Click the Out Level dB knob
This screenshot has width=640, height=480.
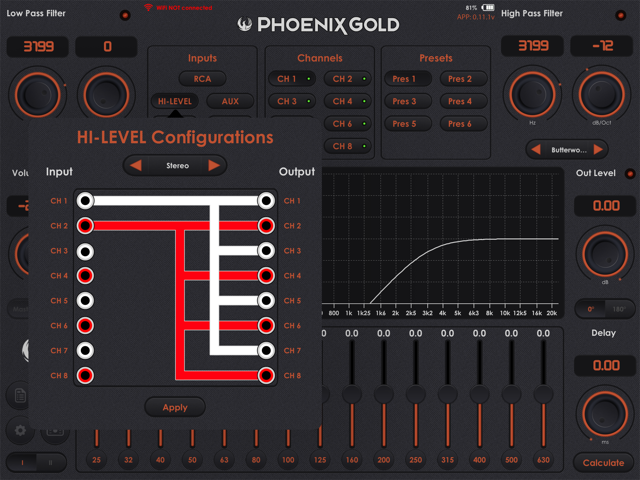(605, 254)
